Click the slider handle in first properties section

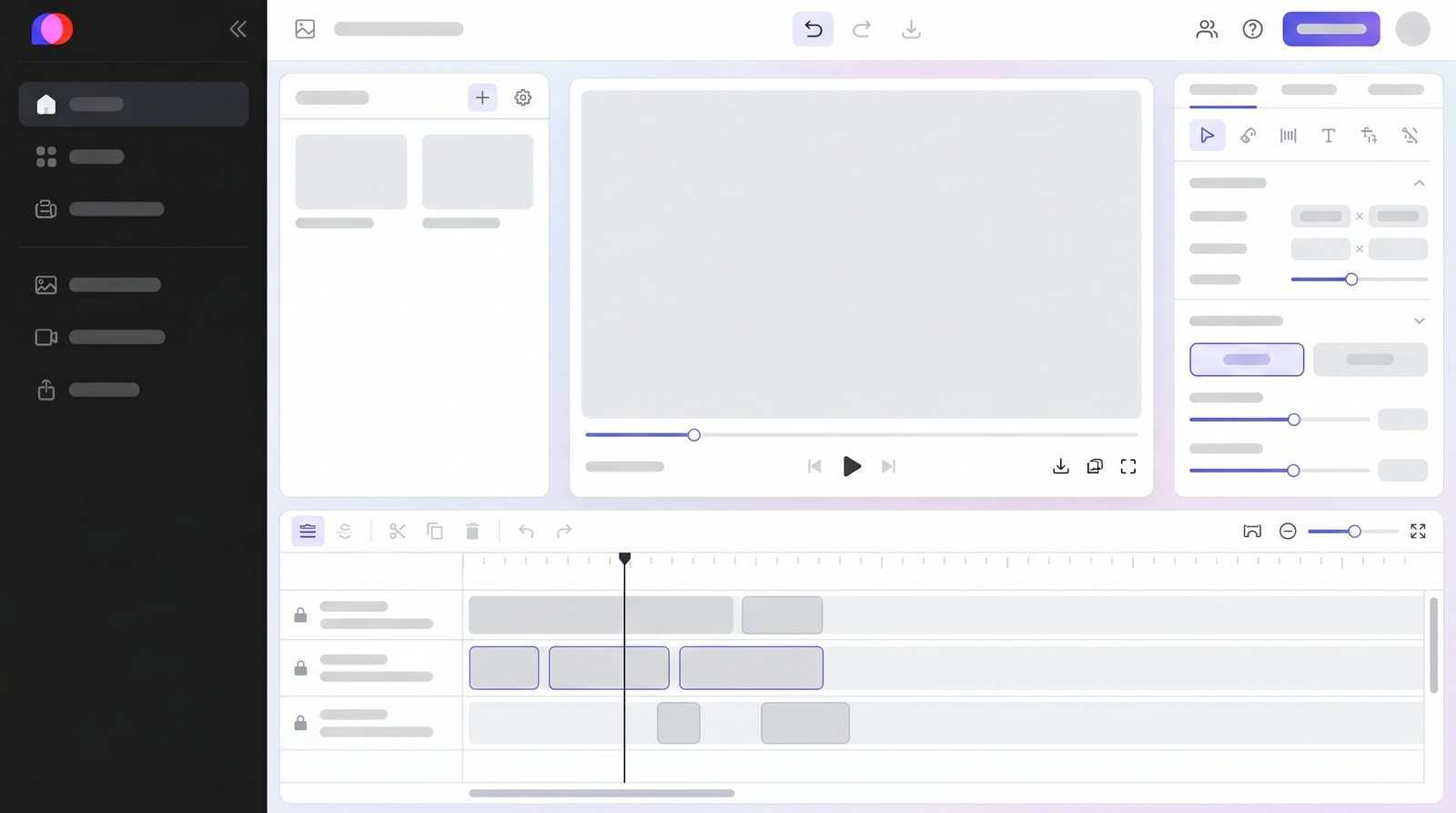(x=1351, y=279)
